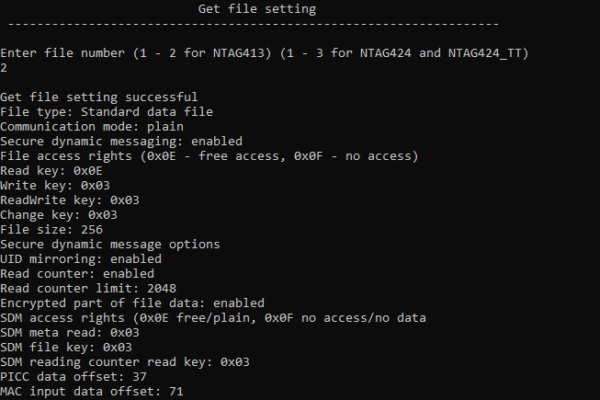
Task: Click the 'Read counter limit: 2048' line
Action: pyautogui.click(x=88, y=289)
